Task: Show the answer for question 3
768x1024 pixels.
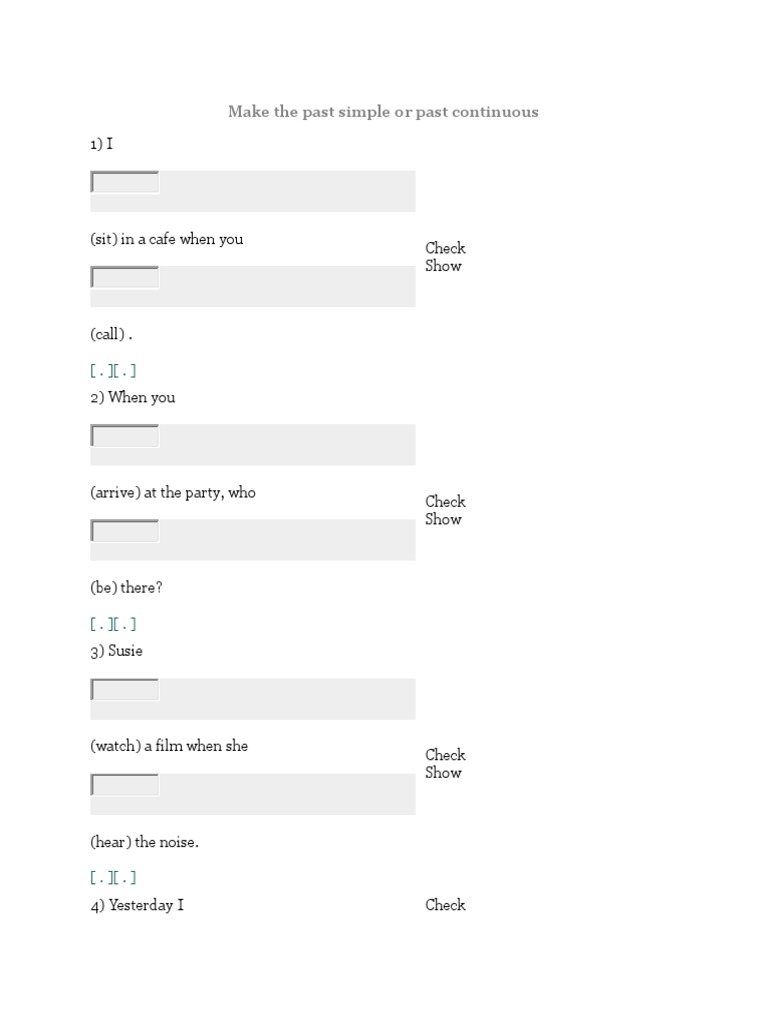Action: click(x=443, y=772)
